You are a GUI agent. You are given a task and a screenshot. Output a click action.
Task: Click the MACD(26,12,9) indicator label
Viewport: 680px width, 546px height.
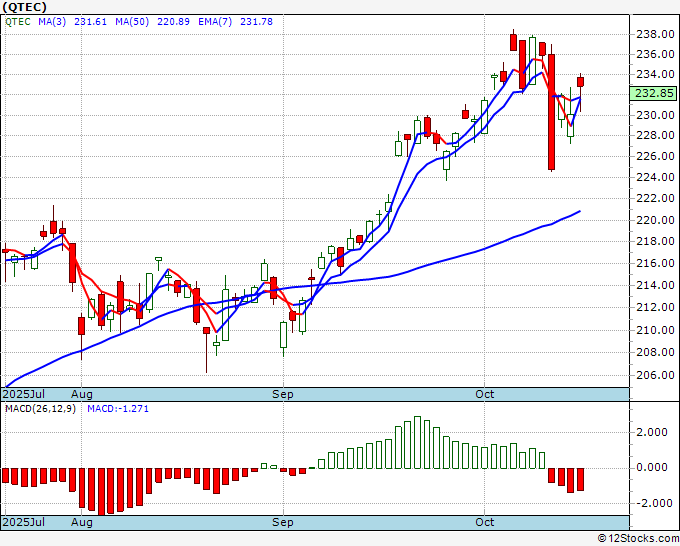(40, 409)
